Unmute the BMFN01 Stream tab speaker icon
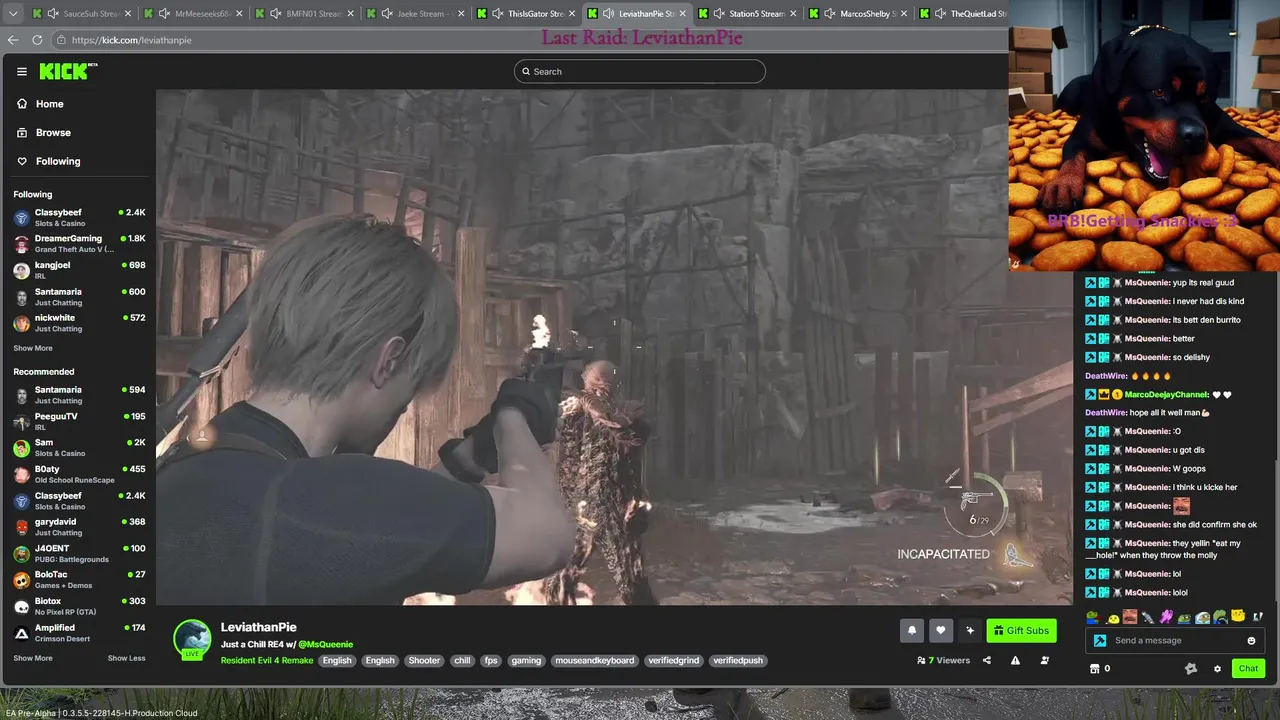This screenshot has height=720, width=1280. click(274, 14)
